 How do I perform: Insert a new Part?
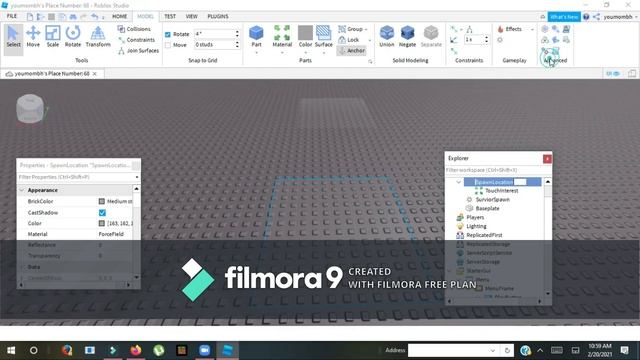(x=256, y=36)
